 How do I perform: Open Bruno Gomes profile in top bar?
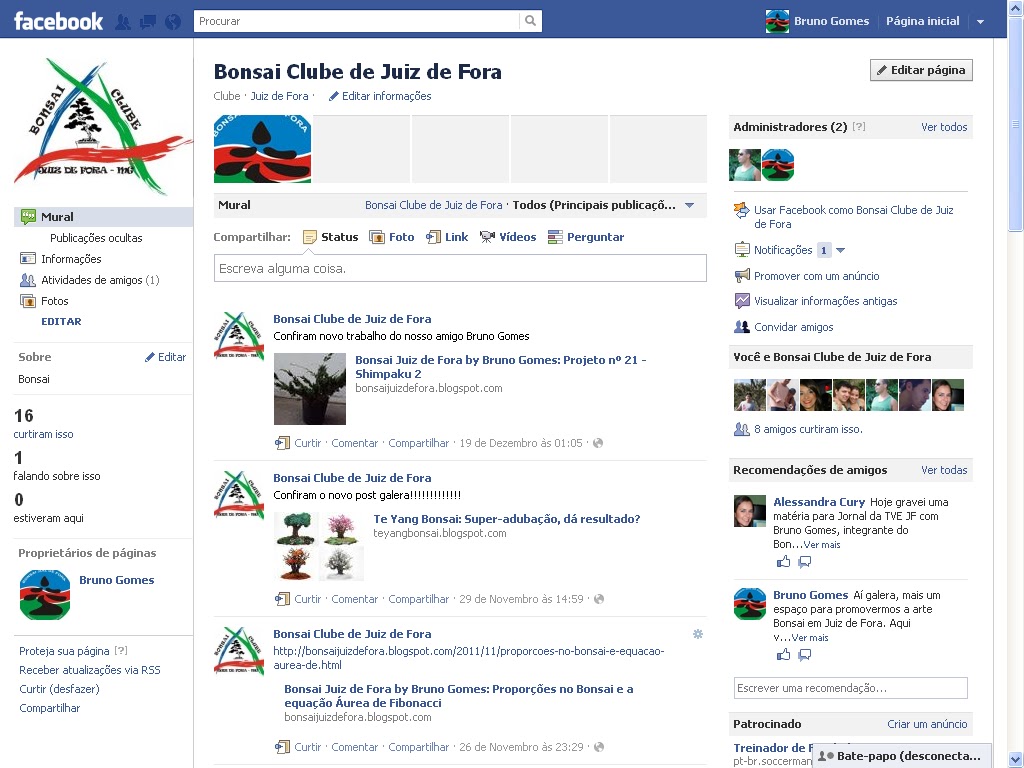pos(817,22)
